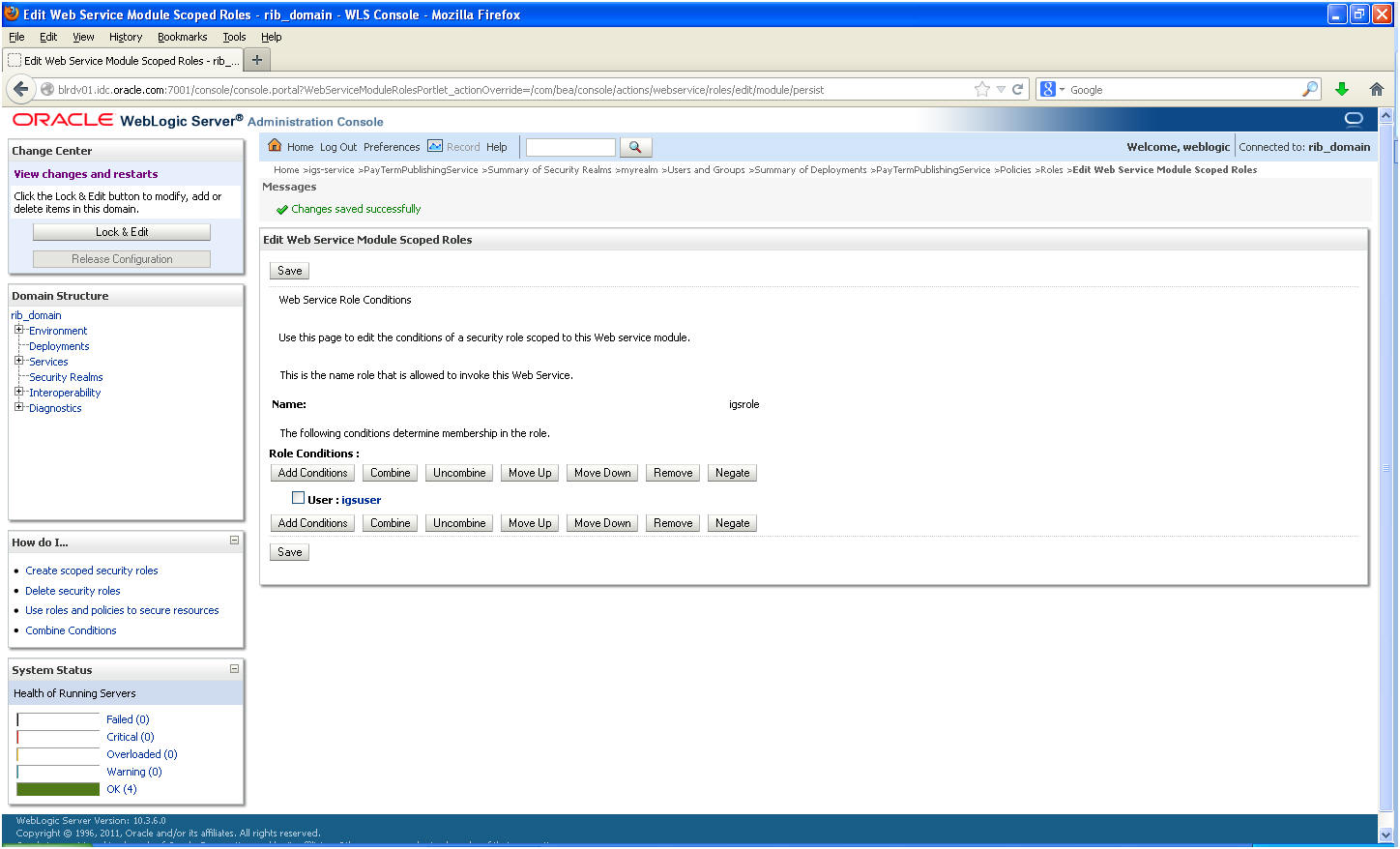Open Delete security roles help link

tap(73, 591)
